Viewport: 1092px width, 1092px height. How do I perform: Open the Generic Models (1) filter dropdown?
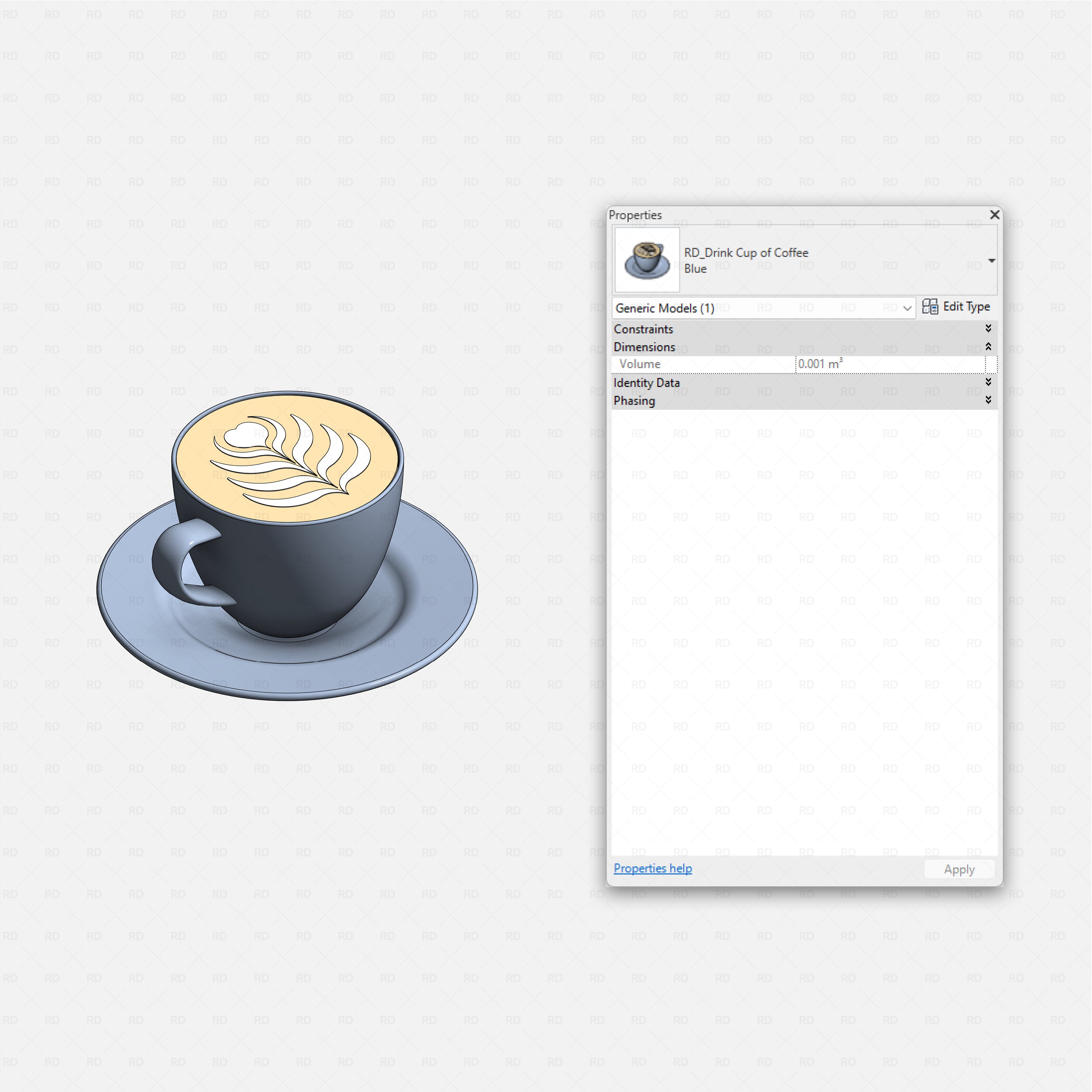point(907,308)
